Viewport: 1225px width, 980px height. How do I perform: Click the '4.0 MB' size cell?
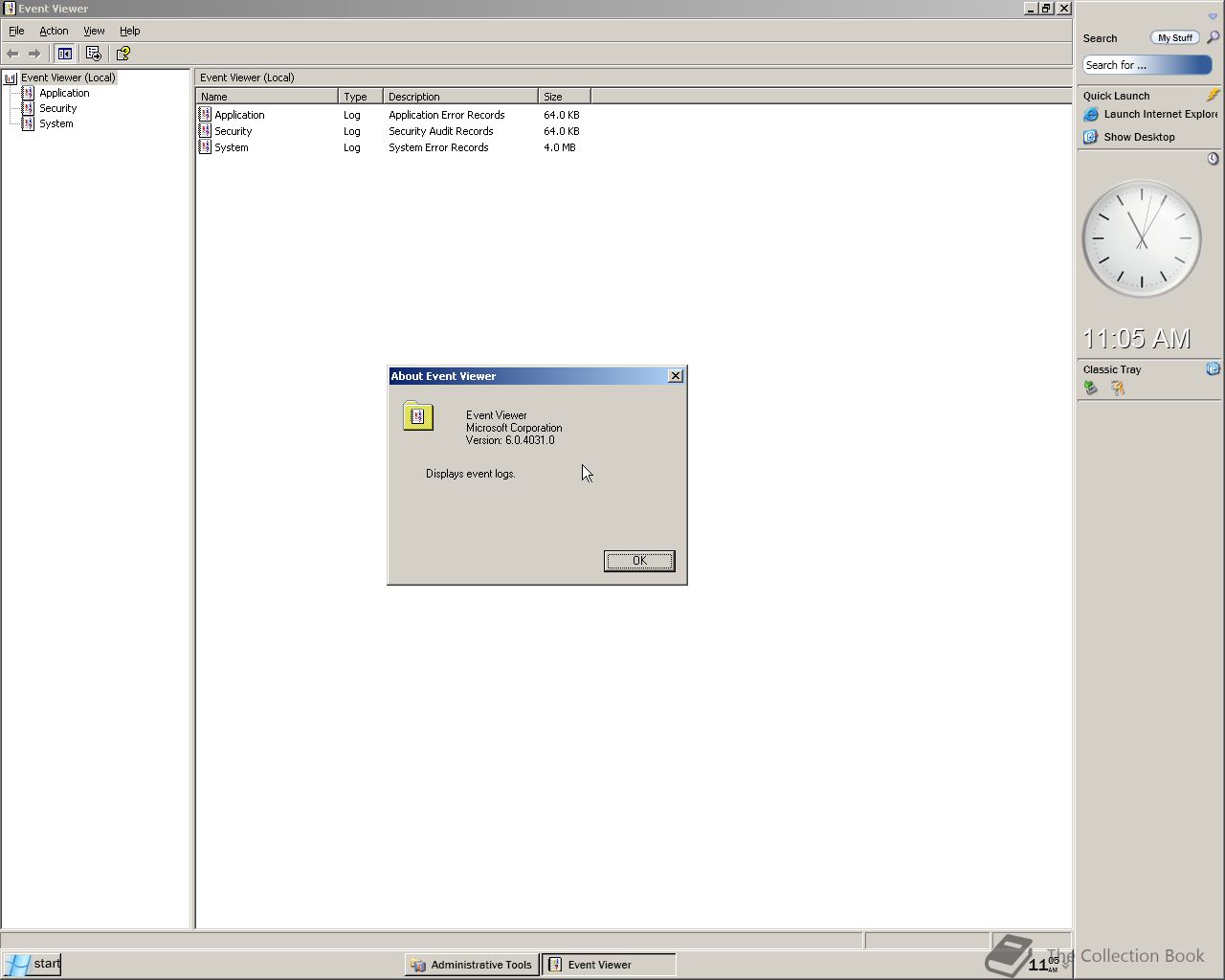click(x=560, y=147)
